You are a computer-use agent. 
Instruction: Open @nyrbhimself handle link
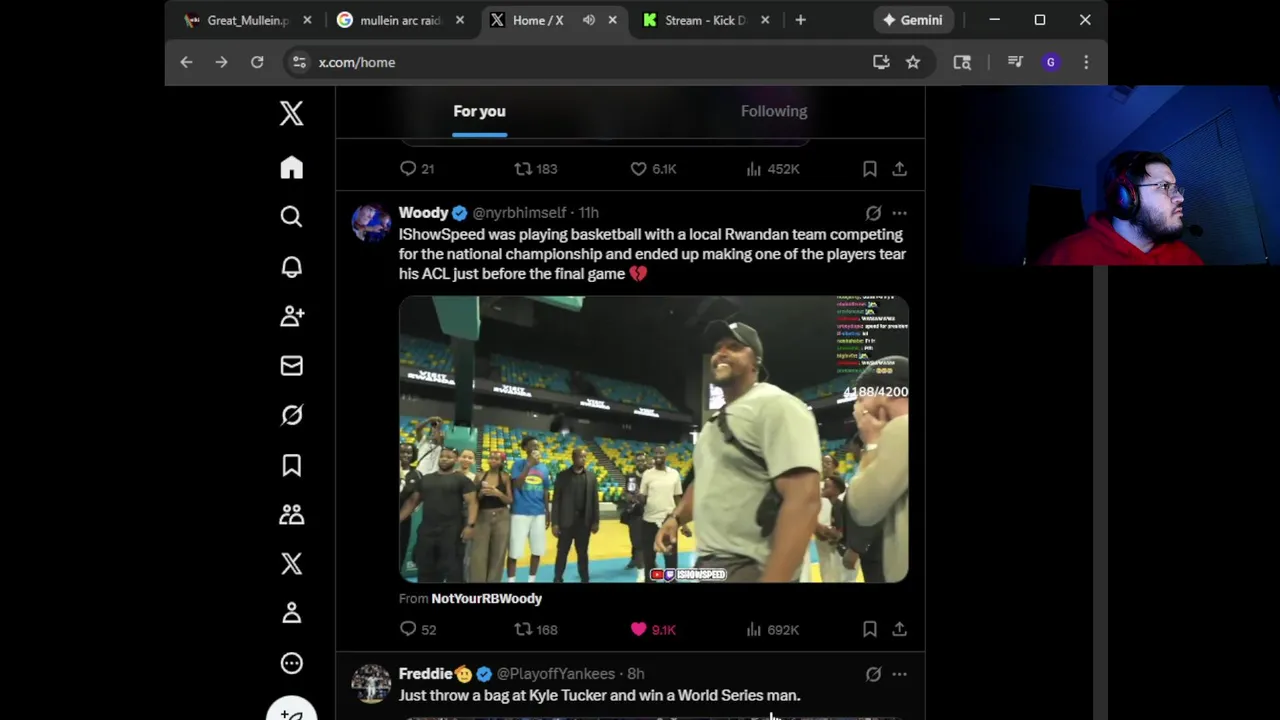(x=519, y=213)
